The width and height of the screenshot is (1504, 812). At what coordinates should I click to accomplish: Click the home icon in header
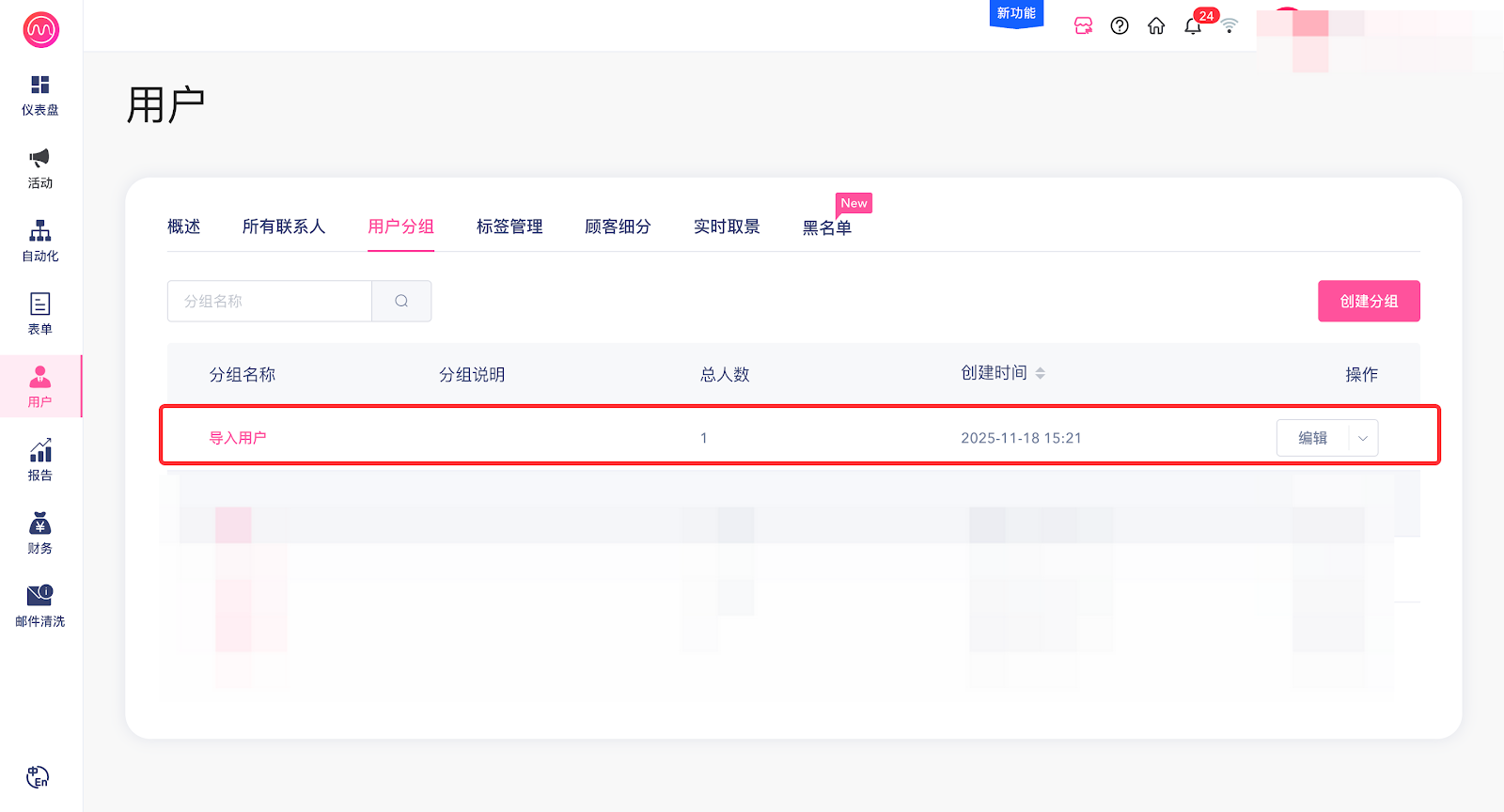pyautogui.click(x=1156, y=26)
